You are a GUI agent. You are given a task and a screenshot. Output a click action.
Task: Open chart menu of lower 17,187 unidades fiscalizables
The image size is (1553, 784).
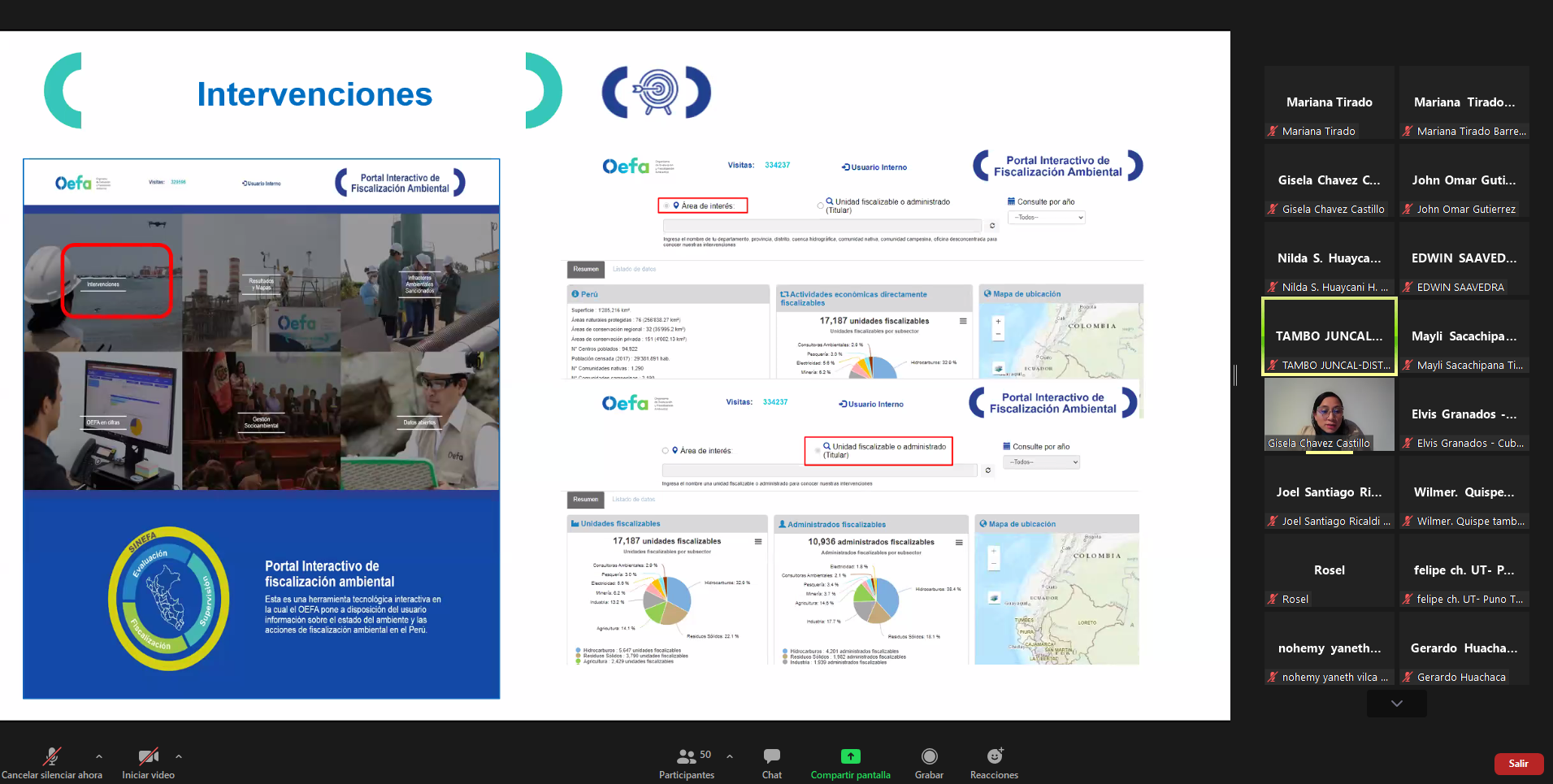click(758, 541)
